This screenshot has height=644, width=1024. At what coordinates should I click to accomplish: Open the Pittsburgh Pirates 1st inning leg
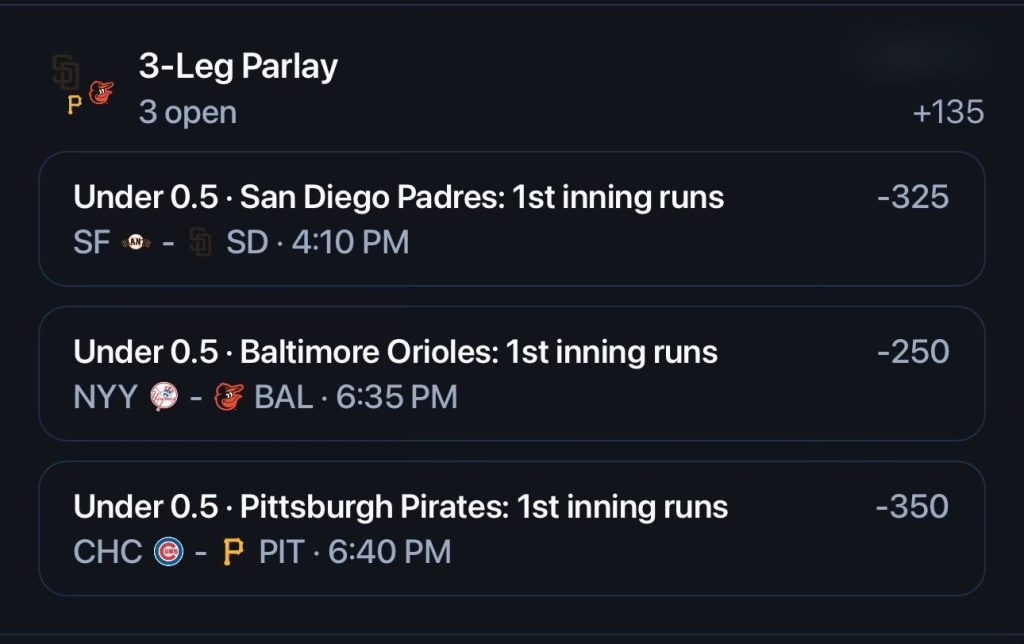tap(512, 528)
